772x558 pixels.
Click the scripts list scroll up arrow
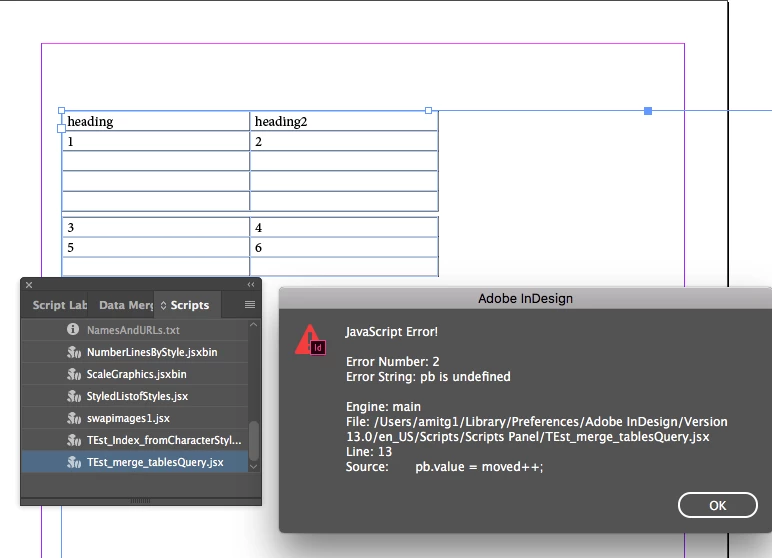(254, 325)
